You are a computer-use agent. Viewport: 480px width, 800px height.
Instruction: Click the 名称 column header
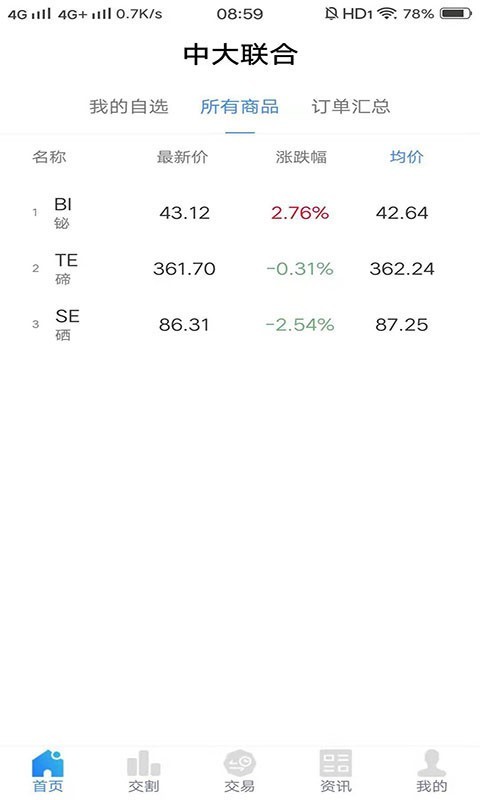click(49, 157)
